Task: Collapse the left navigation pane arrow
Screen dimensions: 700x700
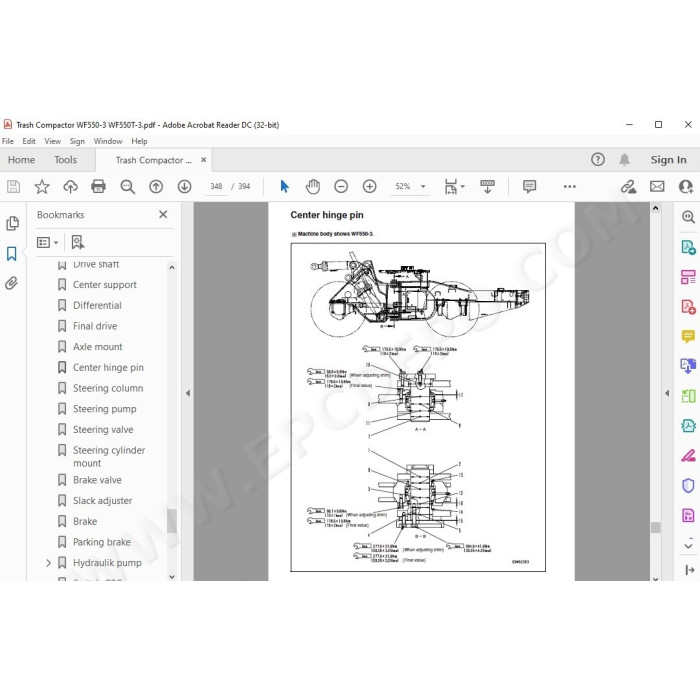Action: click(x=188, y=393)
